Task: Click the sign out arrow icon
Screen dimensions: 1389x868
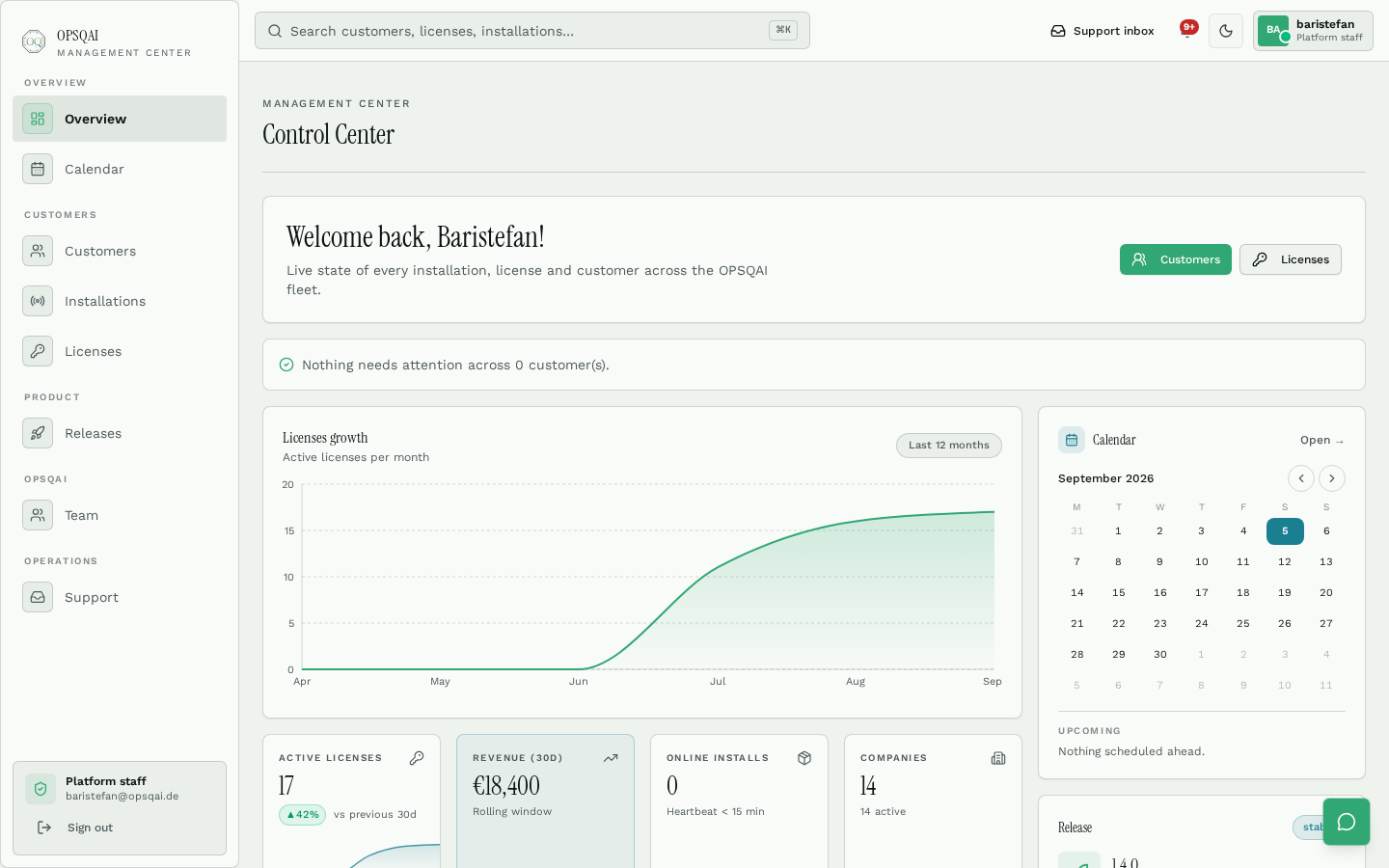Action: (x=44, y=827)
